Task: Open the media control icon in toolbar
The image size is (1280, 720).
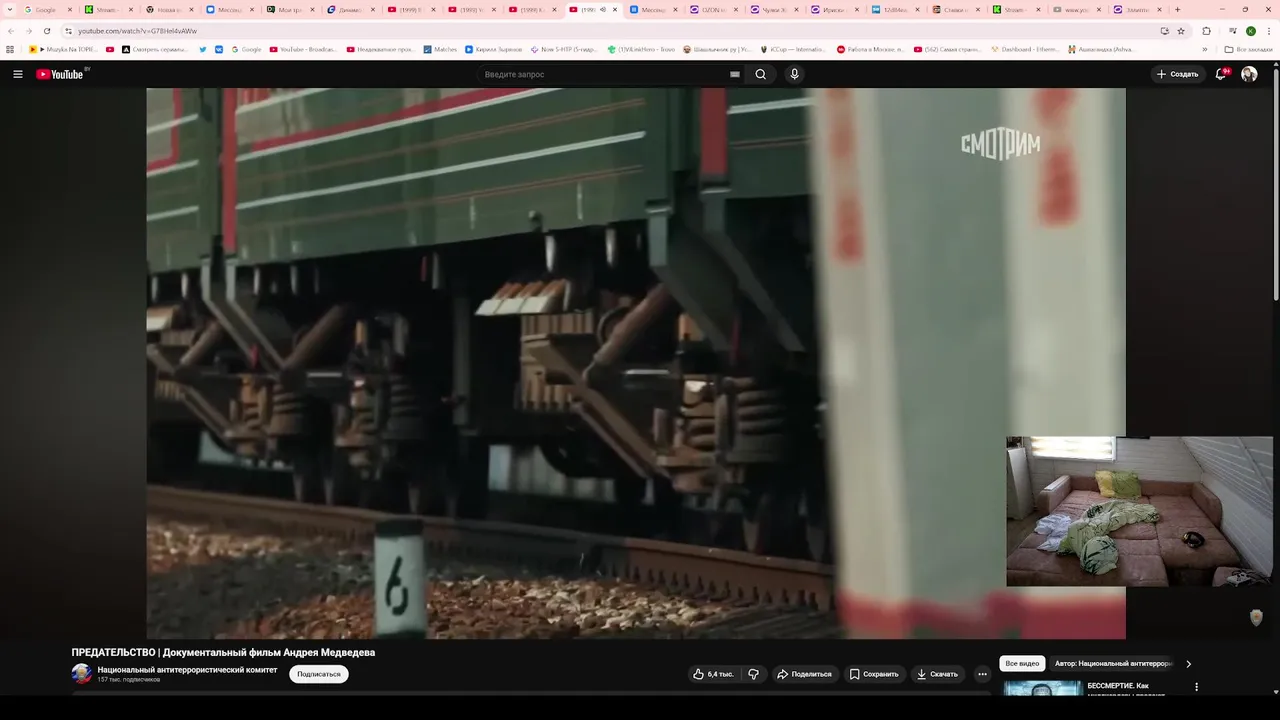Action: tap(1232, 31)
